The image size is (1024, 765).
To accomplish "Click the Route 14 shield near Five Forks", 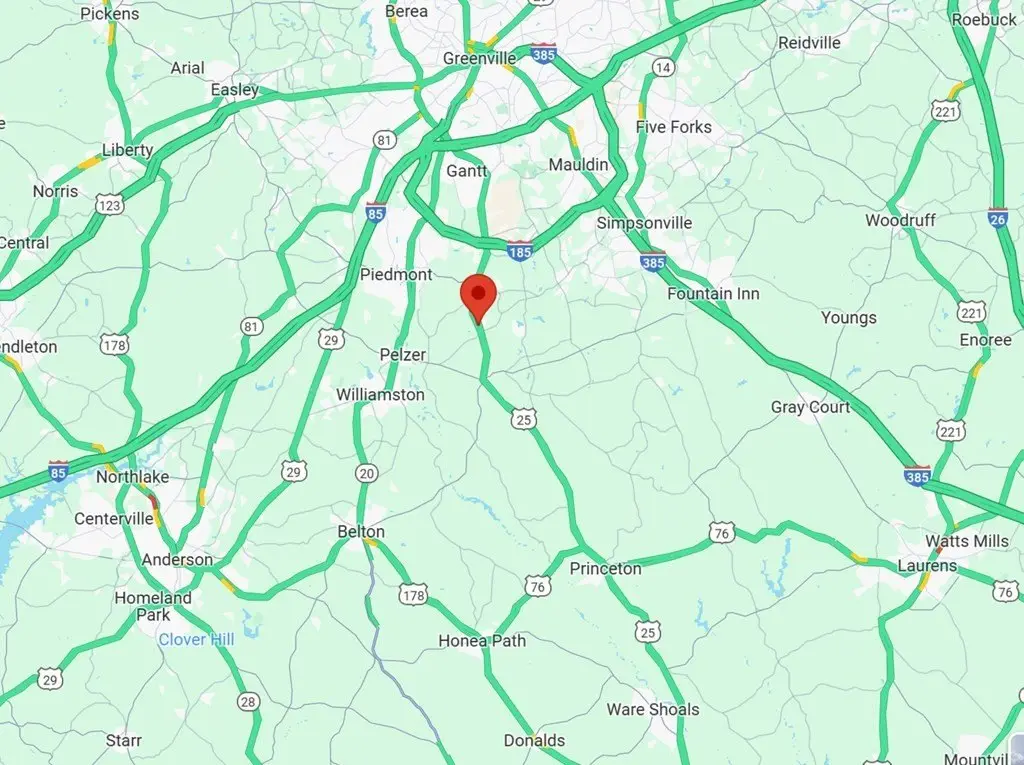I will point(663,67).
